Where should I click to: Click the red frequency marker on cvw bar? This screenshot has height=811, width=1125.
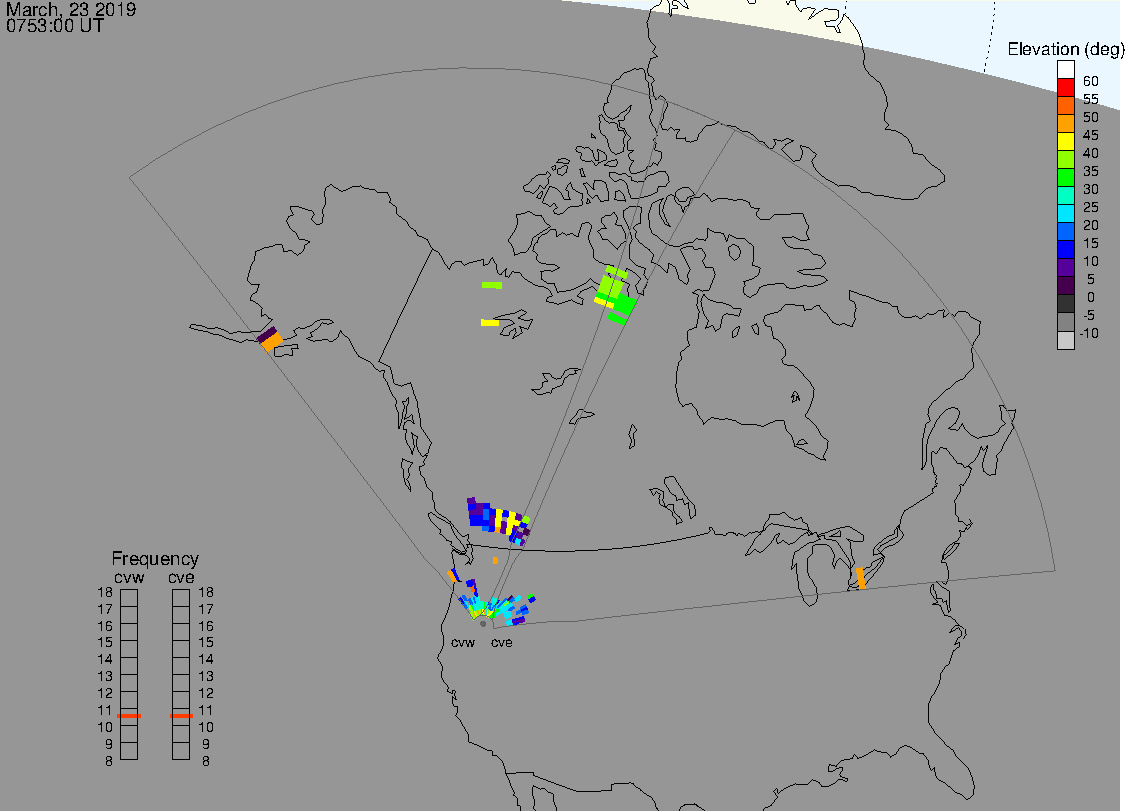129,716
